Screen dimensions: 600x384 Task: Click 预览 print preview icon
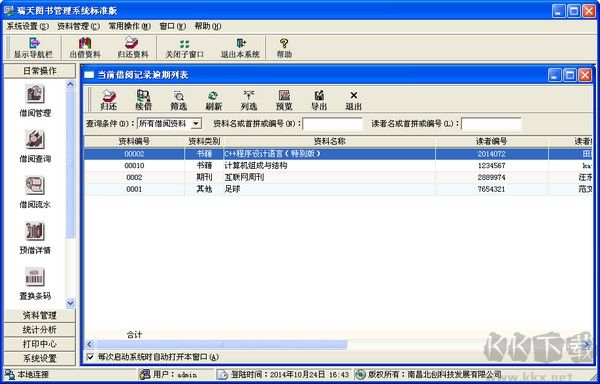pos(284,100)
